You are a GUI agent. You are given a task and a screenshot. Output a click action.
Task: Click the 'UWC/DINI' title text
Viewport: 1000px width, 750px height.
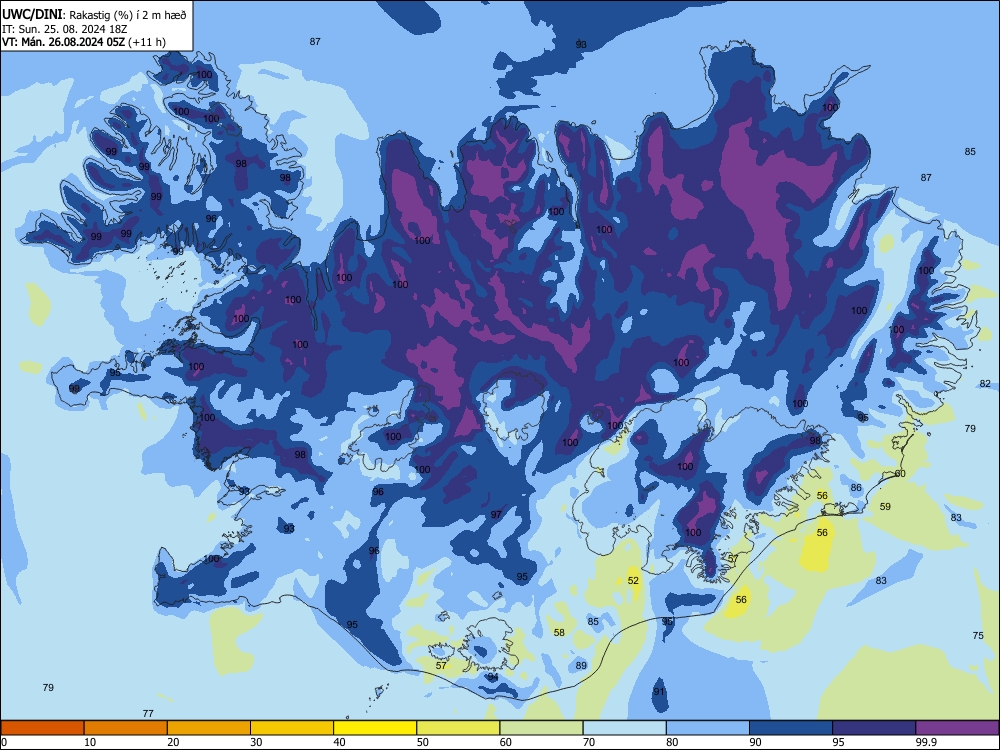[32, 15]
